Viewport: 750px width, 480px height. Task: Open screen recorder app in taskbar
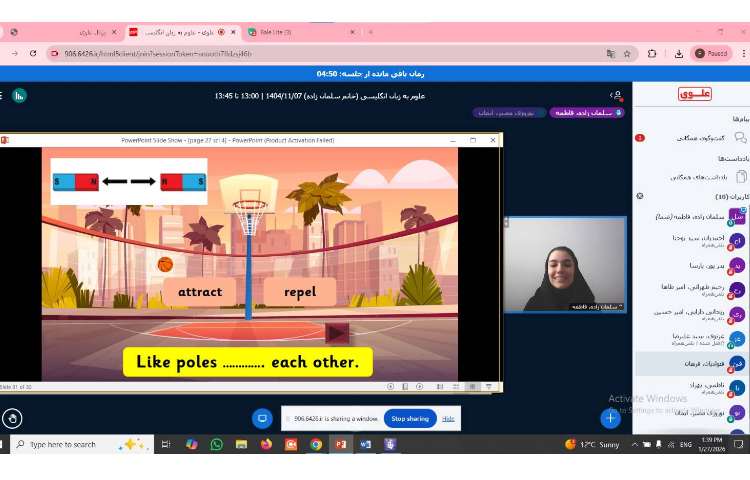(x=291, y=445)
